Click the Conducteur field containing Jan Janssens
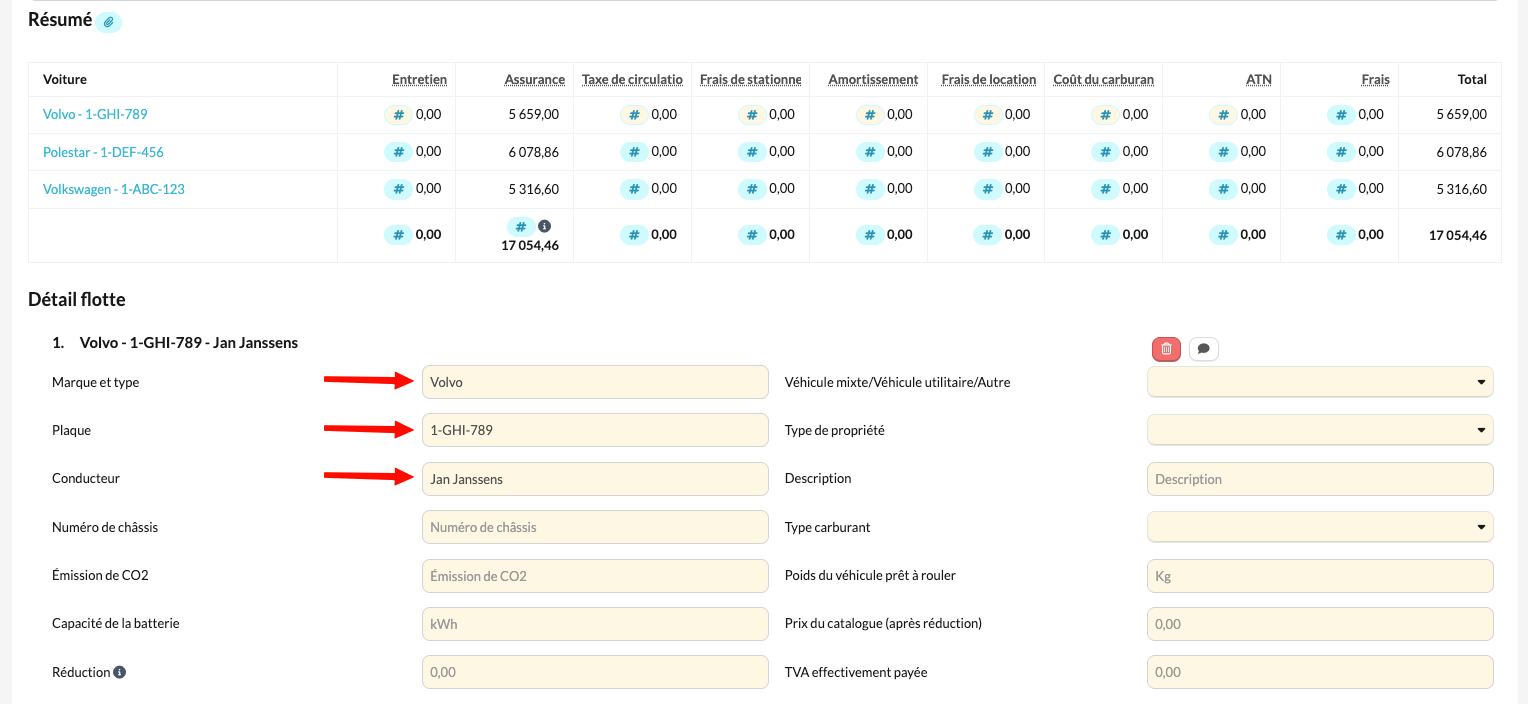 [x=595, y=479]
